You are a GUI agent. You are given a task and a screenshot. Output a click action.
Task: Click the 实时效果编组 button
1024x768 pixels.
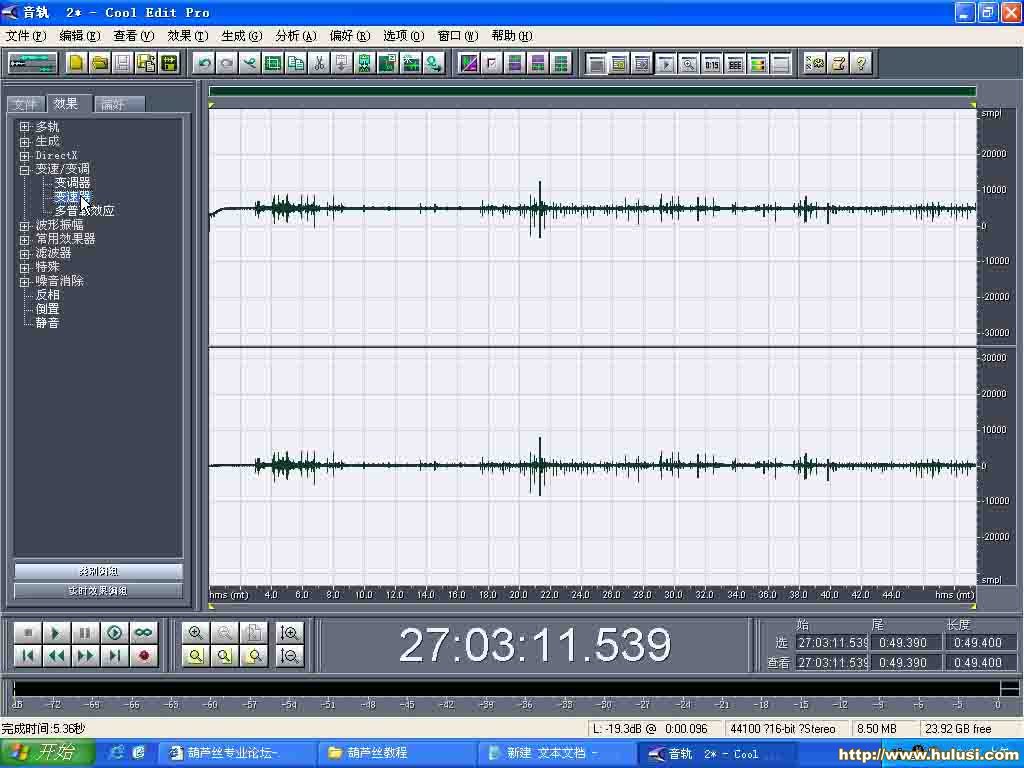pos(98,591)
